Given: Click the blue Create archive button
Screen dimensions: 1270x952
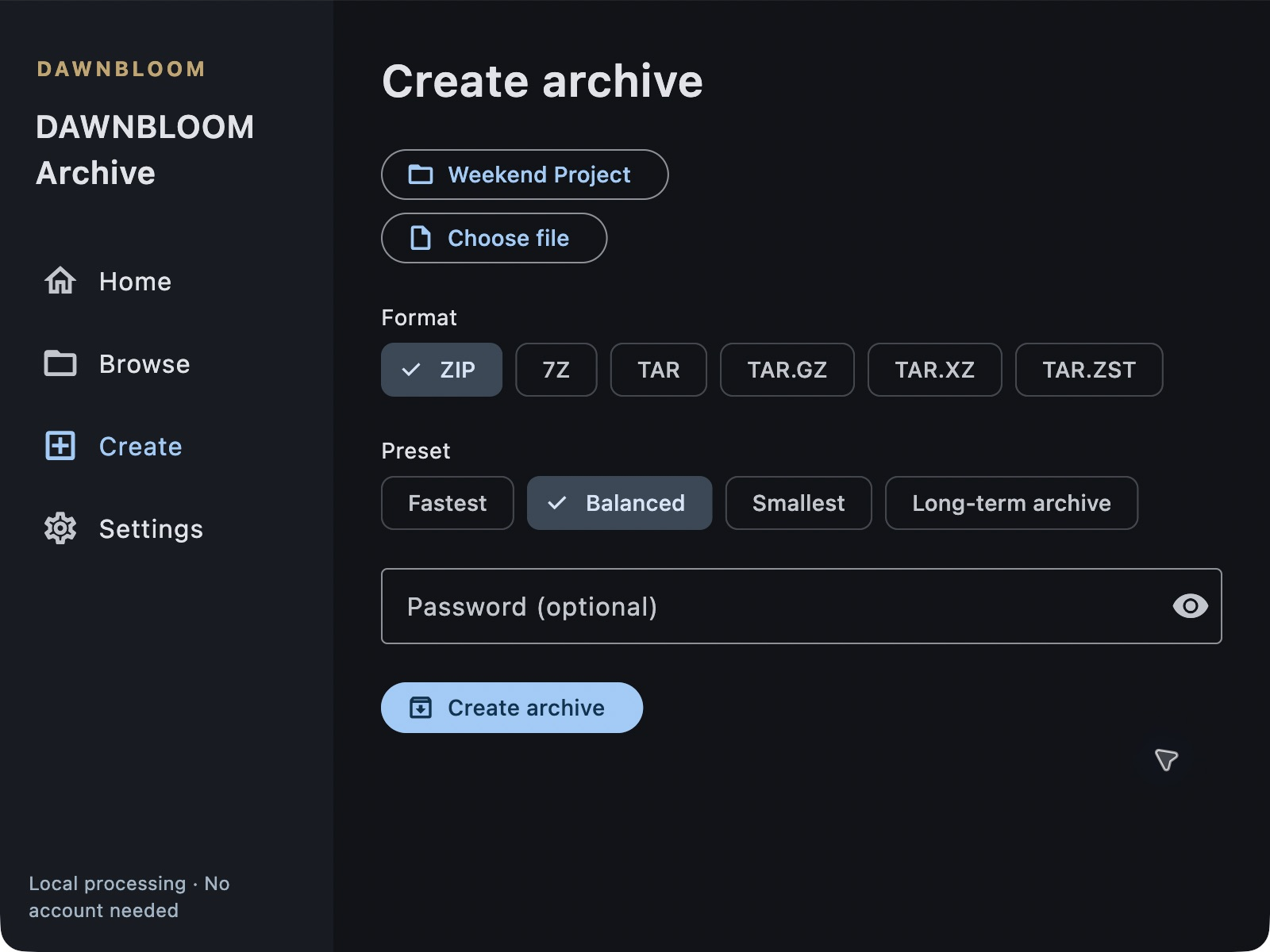Looking at the screenshot, I should 512,708.
